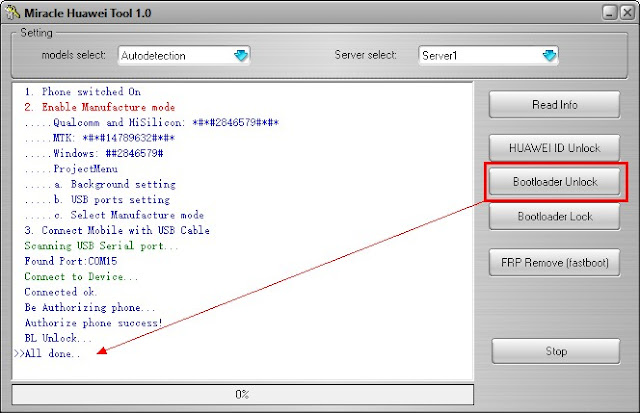The image size is (640, 413).
Task: Click FRP Remove (fastboot) button
Action: point(554,262)
